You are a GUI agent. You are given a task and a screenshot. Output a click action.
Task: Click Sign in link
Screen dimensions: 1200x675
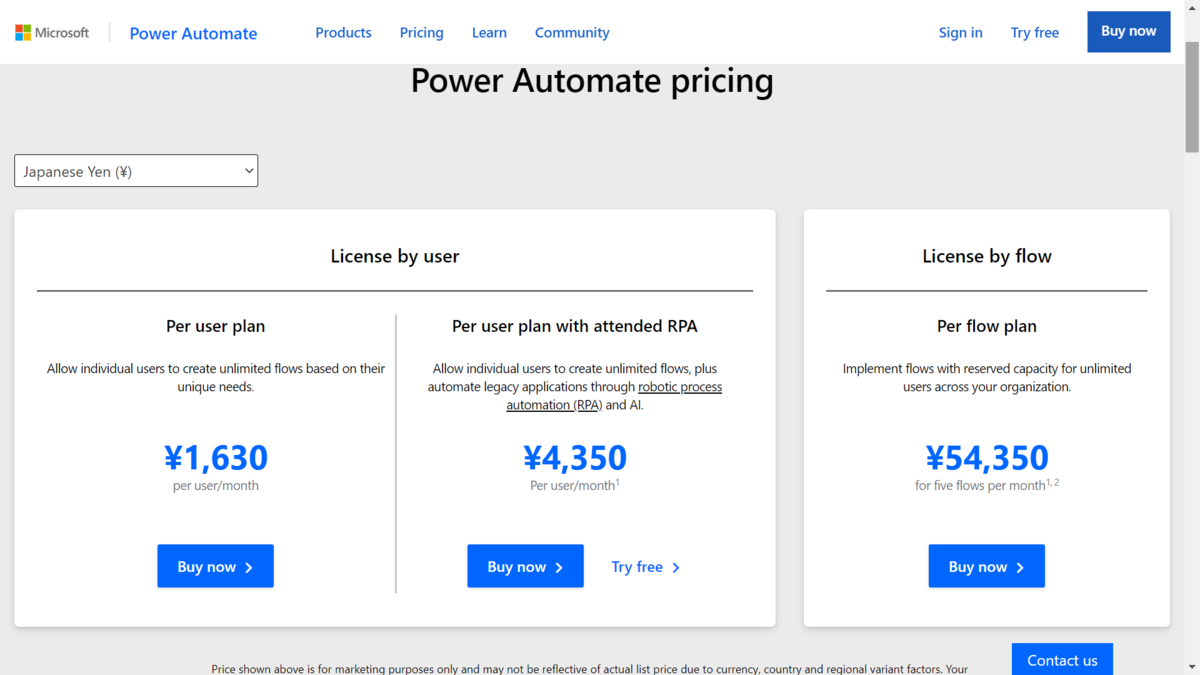960,33
